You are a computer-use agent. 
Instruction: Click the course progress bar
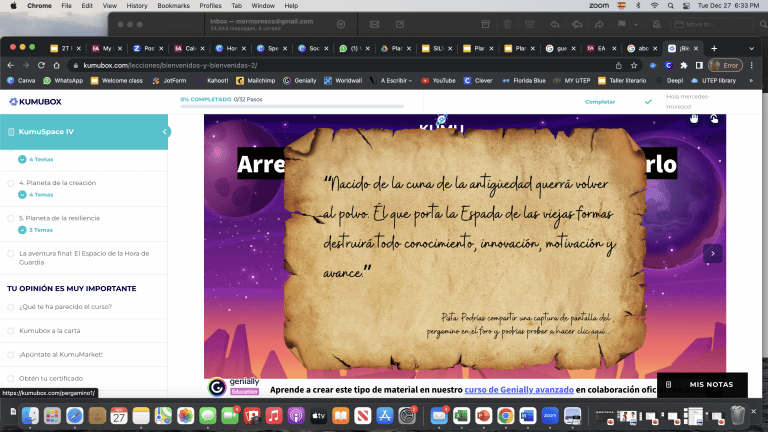click(292, 106)
